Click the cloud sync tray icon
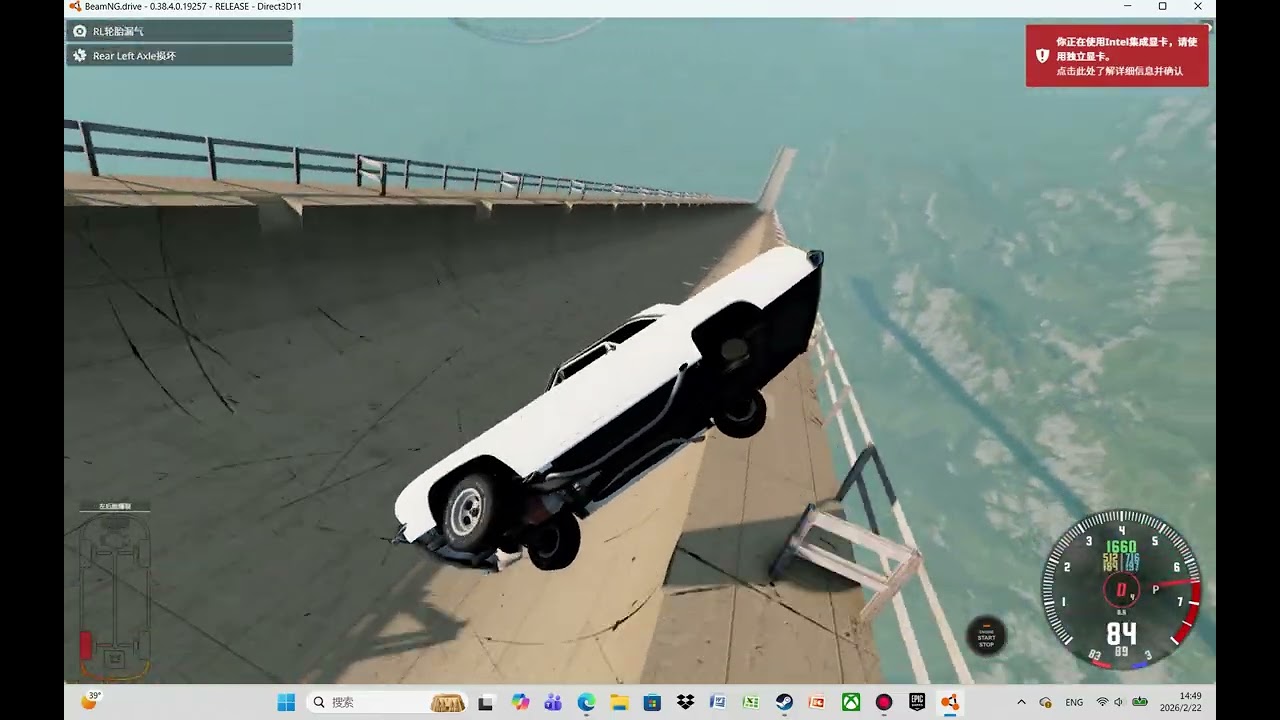 click(x=1046, y=703)
